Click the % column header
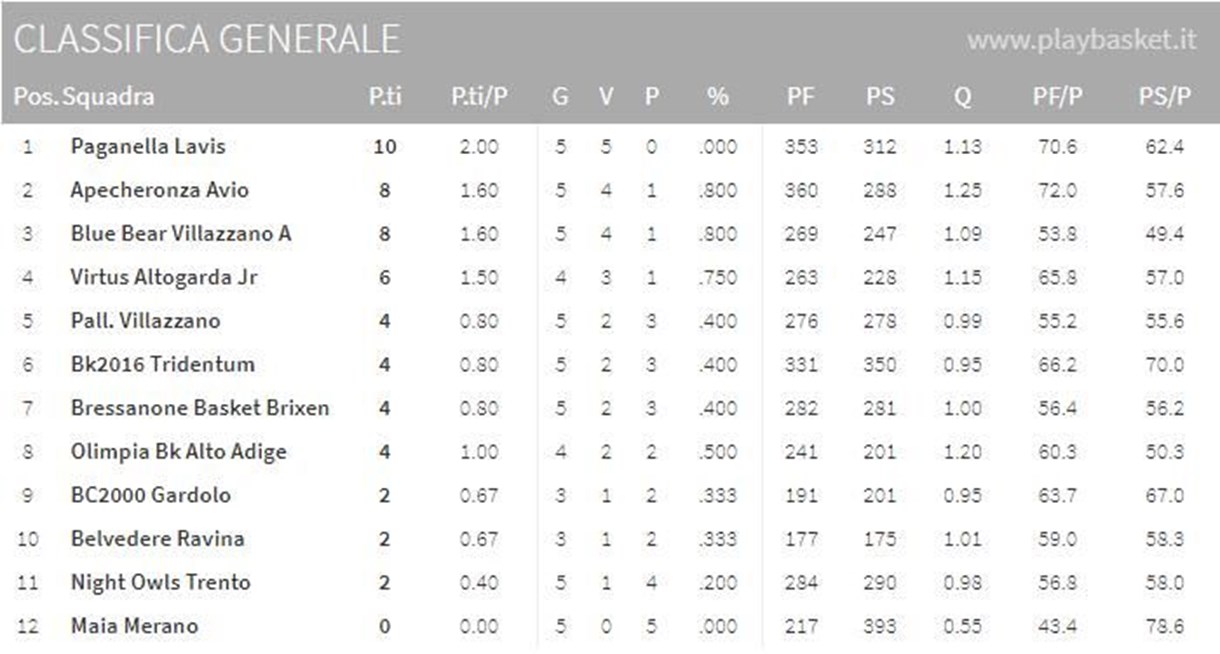 (x=717, y=97)
